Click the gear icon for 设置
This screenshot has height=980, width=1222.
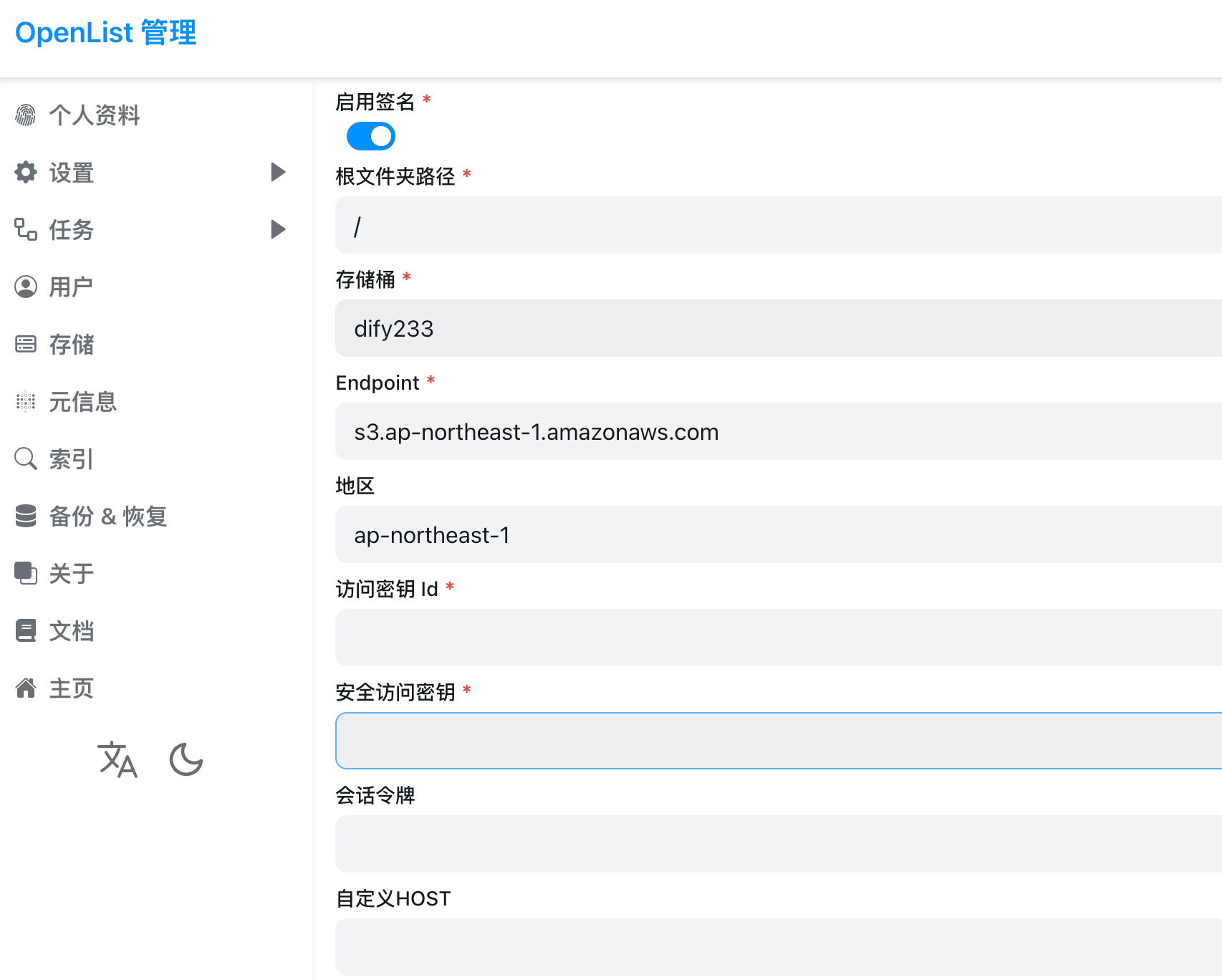26,172
